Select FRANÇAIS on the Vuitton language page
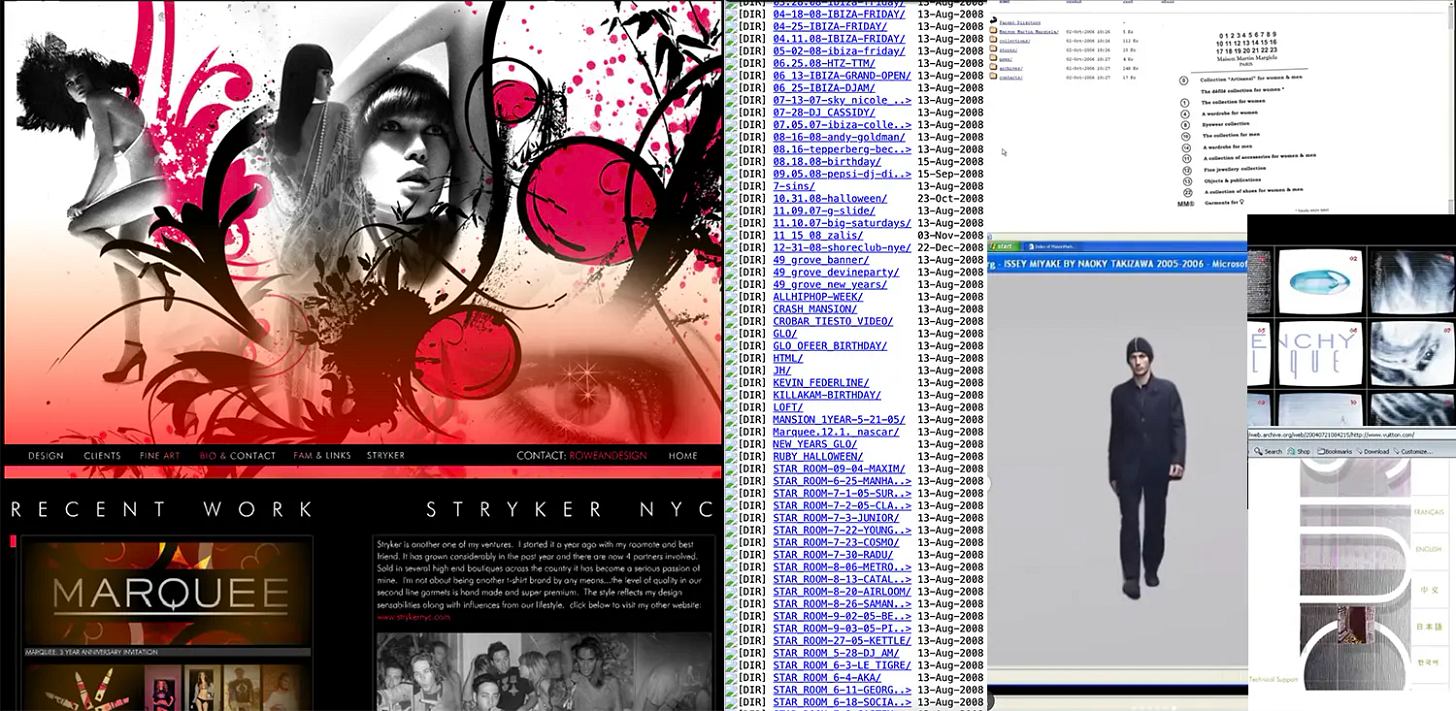 pos(1427,512)
